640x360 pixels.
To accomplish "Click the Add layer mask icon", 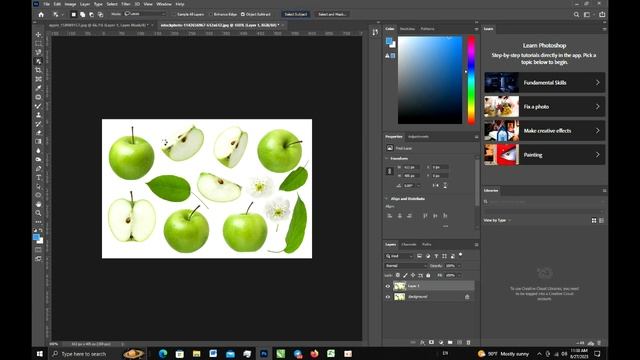I will point(431,342).
